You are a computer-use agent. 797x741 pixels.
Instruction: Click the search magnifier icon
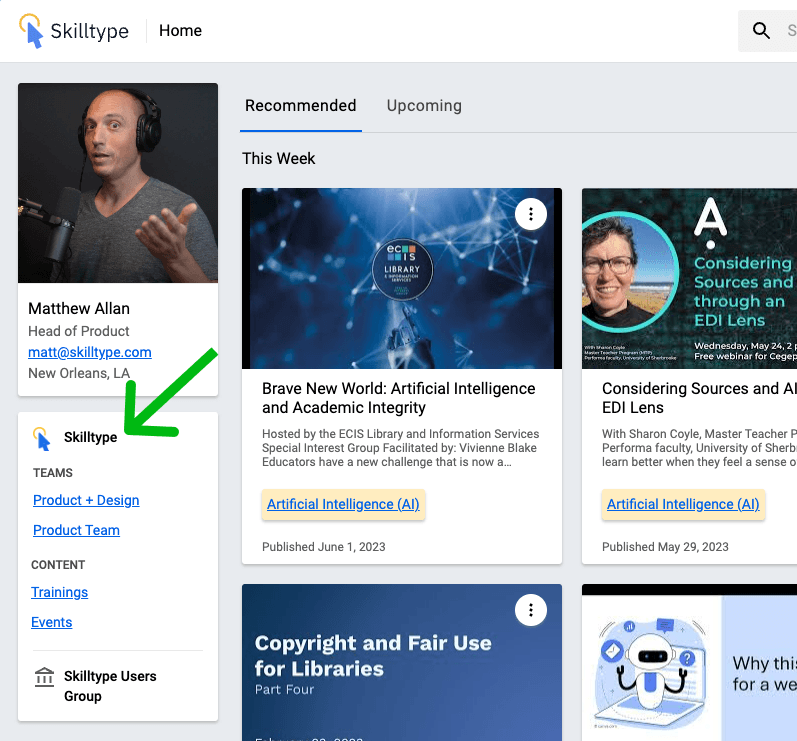click(x=761, y=30)
